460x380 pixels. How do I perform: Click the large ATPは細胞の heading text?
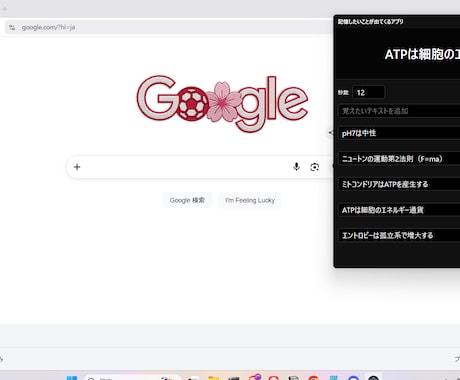point(422,54)
